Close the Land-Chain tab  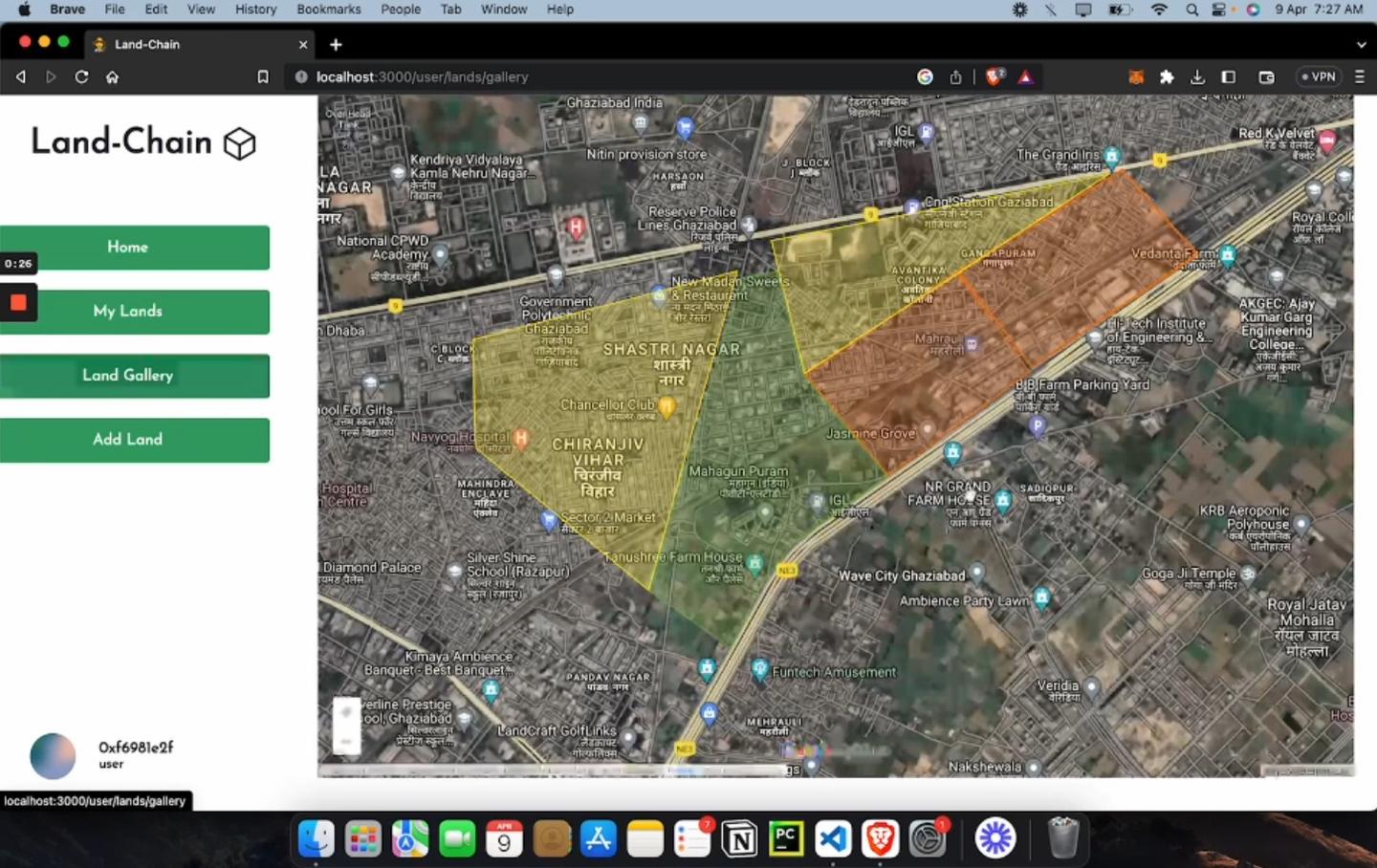click(303, 44)
